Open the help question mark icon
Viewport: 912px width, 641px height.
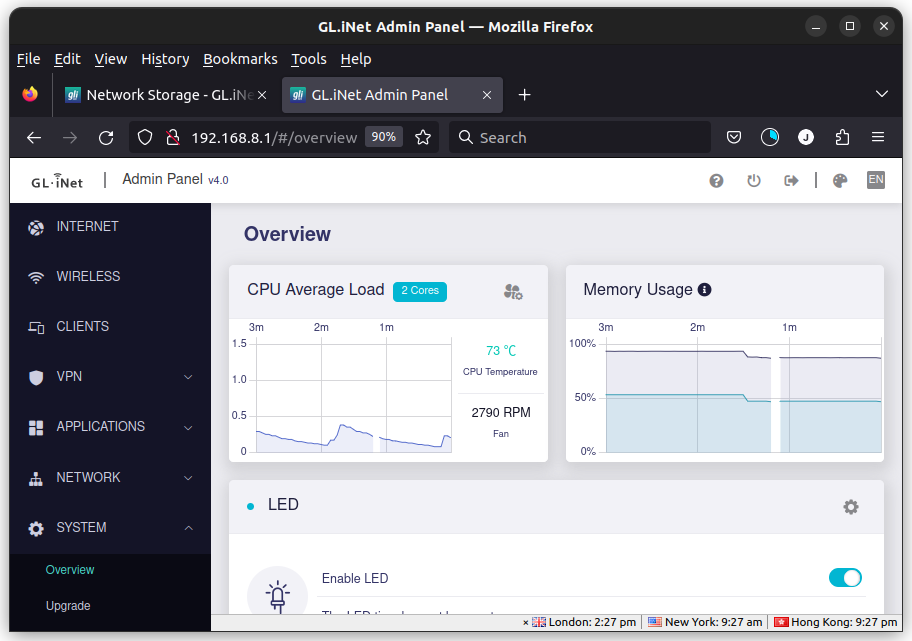(716, 181)
